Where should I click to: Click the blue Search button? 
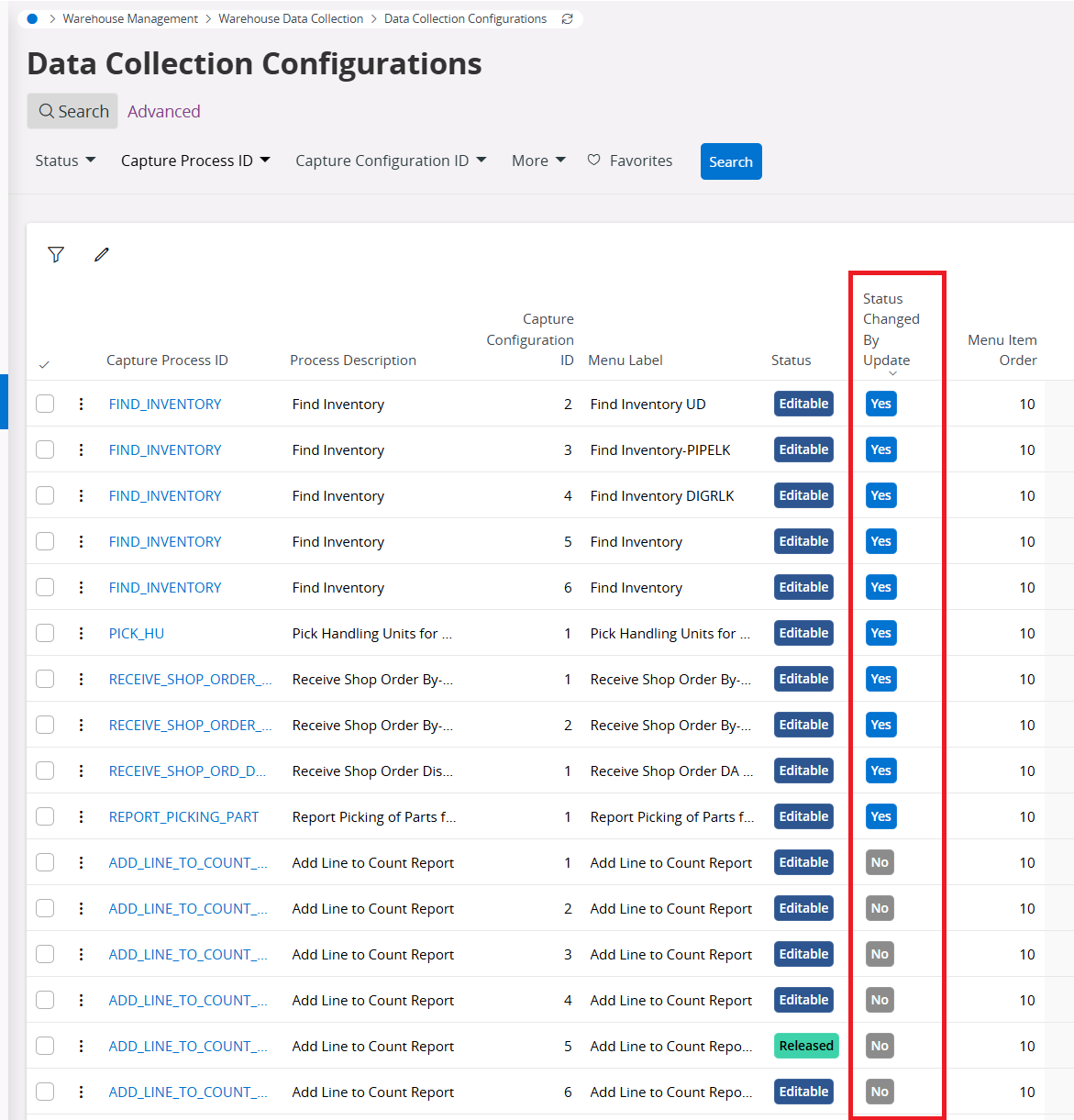[x=730, y=161]
